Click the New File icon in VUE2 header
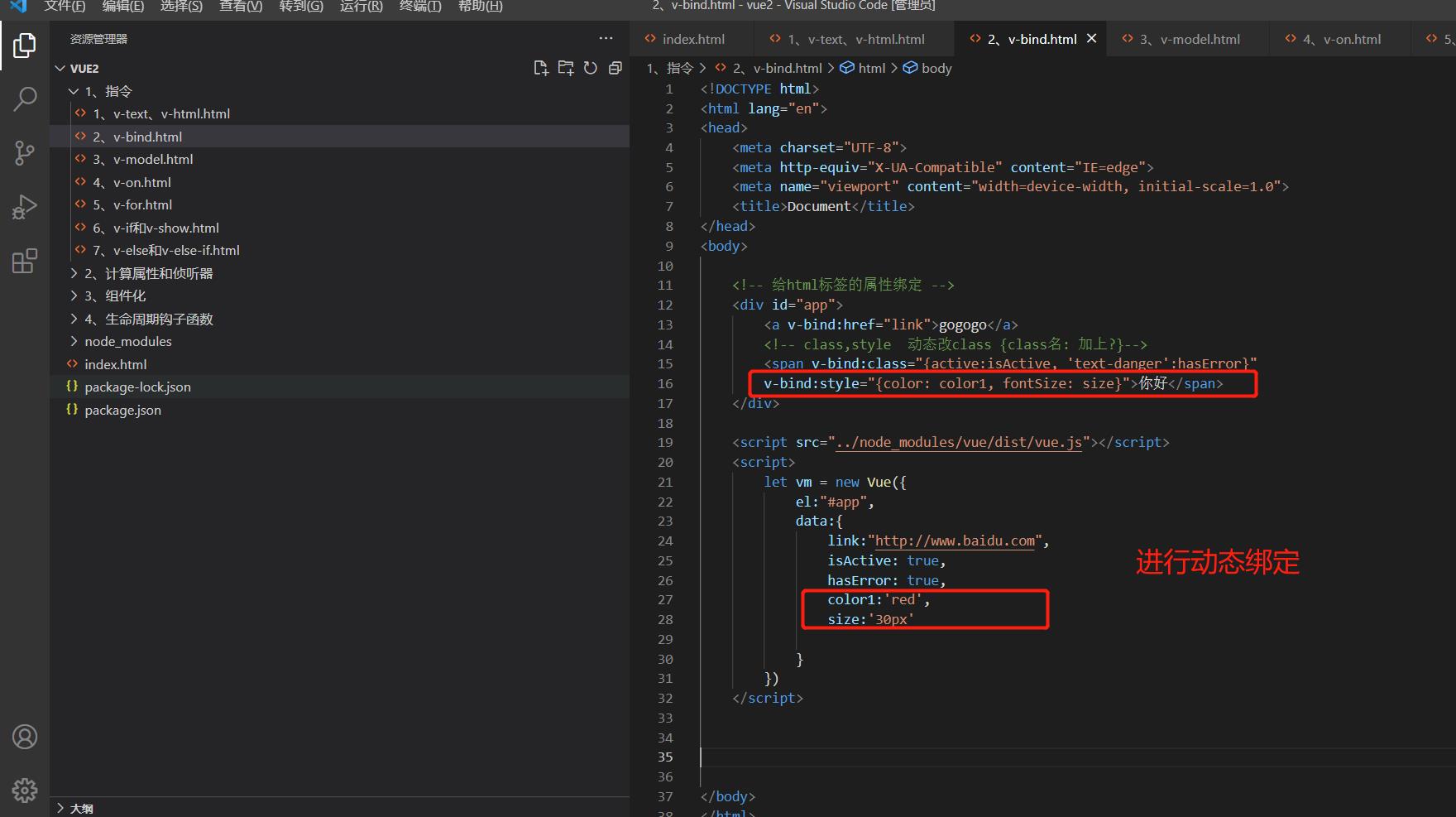This screenshot has width=1456, height=817. coord(541,68)
